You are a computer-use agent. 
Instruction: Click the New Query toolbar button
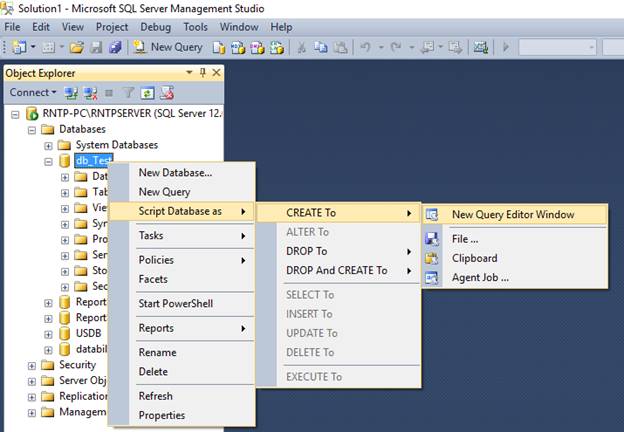168,47
